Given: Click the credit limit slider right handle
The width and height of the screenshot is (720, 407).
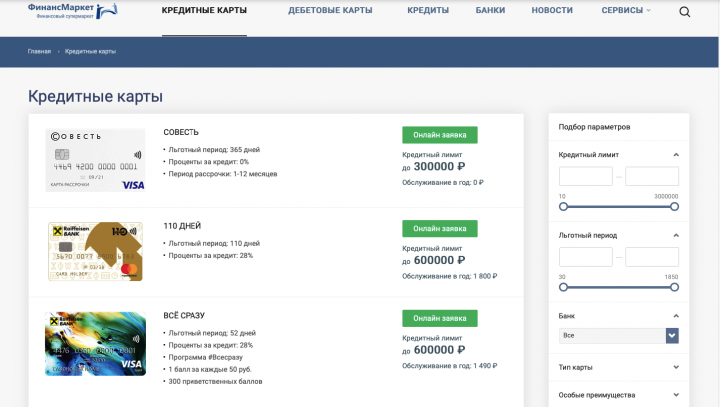Looking at the screenshot, I should 674,207.
